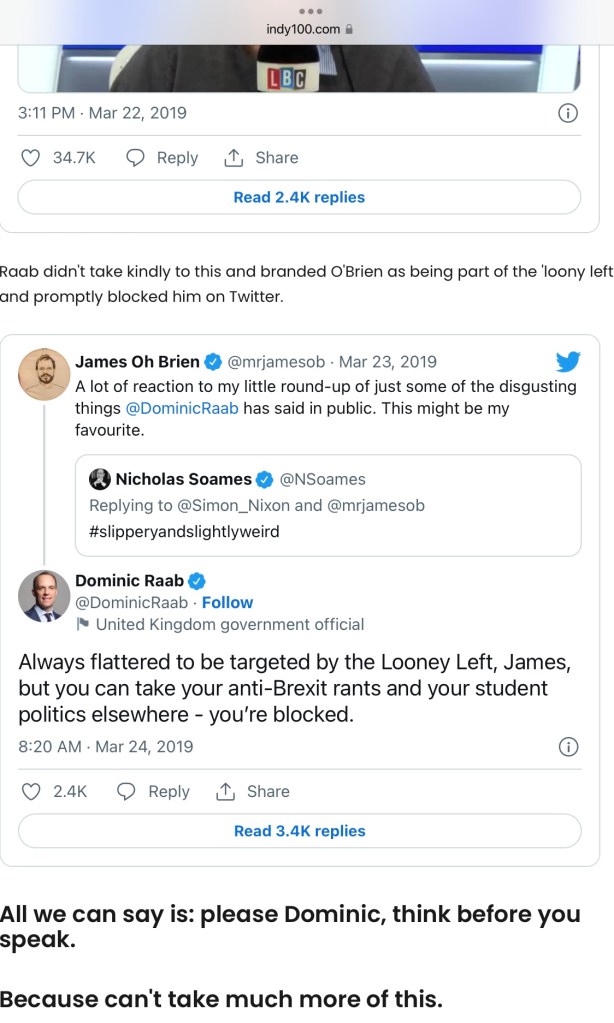Open the three-dot menu above the URL
This screenshot has width=614, height=1023.
pyautogui.click(x=307, y=11)
